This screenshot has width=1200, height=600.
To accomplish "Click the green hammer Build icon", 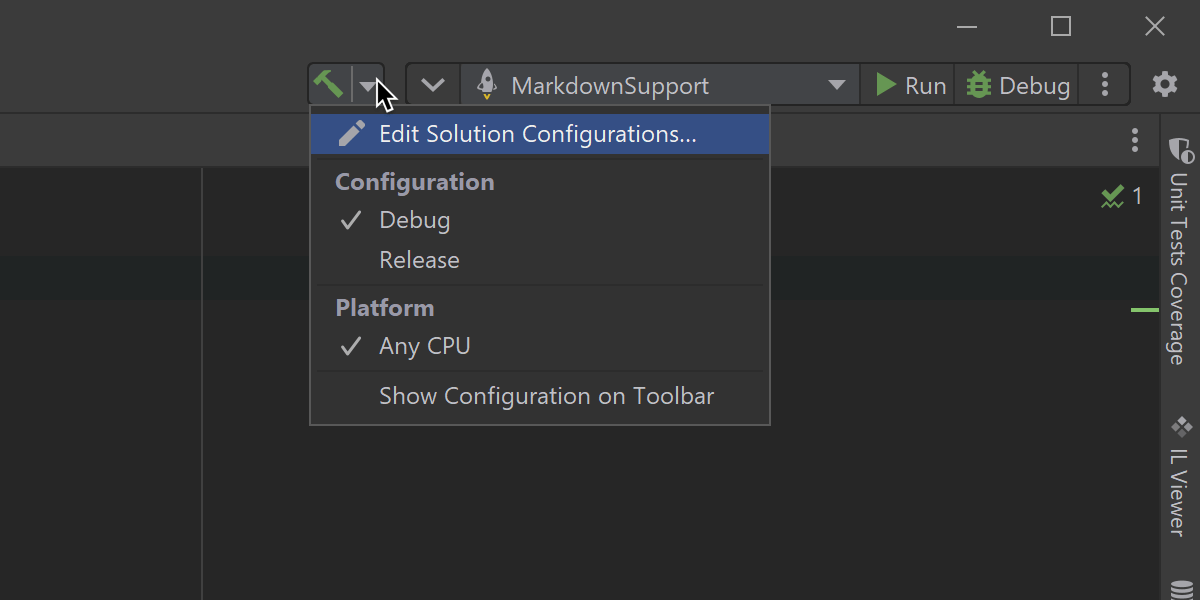I will (328, 84).
